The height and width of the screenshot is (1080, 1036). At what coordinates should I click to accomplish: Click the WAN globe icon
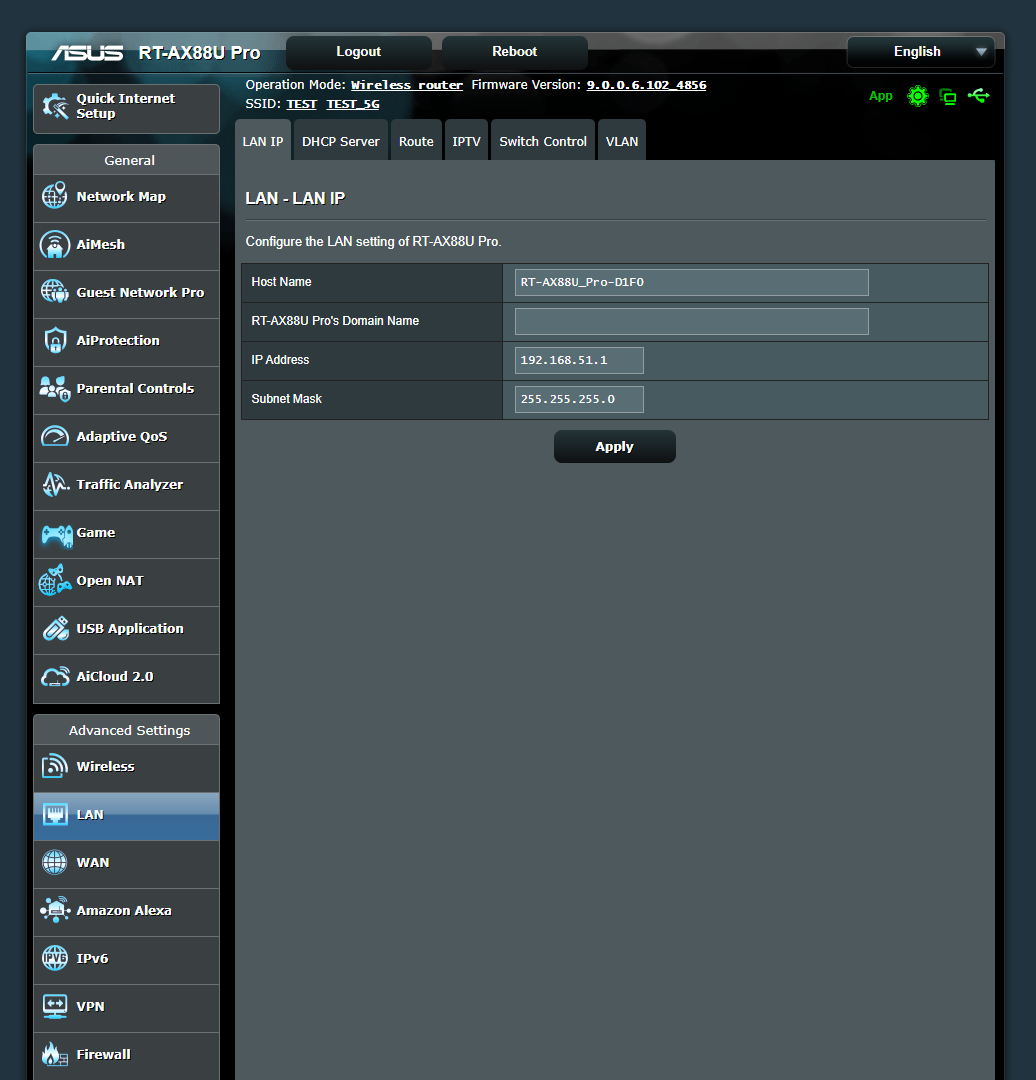pyautogui.click(x=54, y=862)
